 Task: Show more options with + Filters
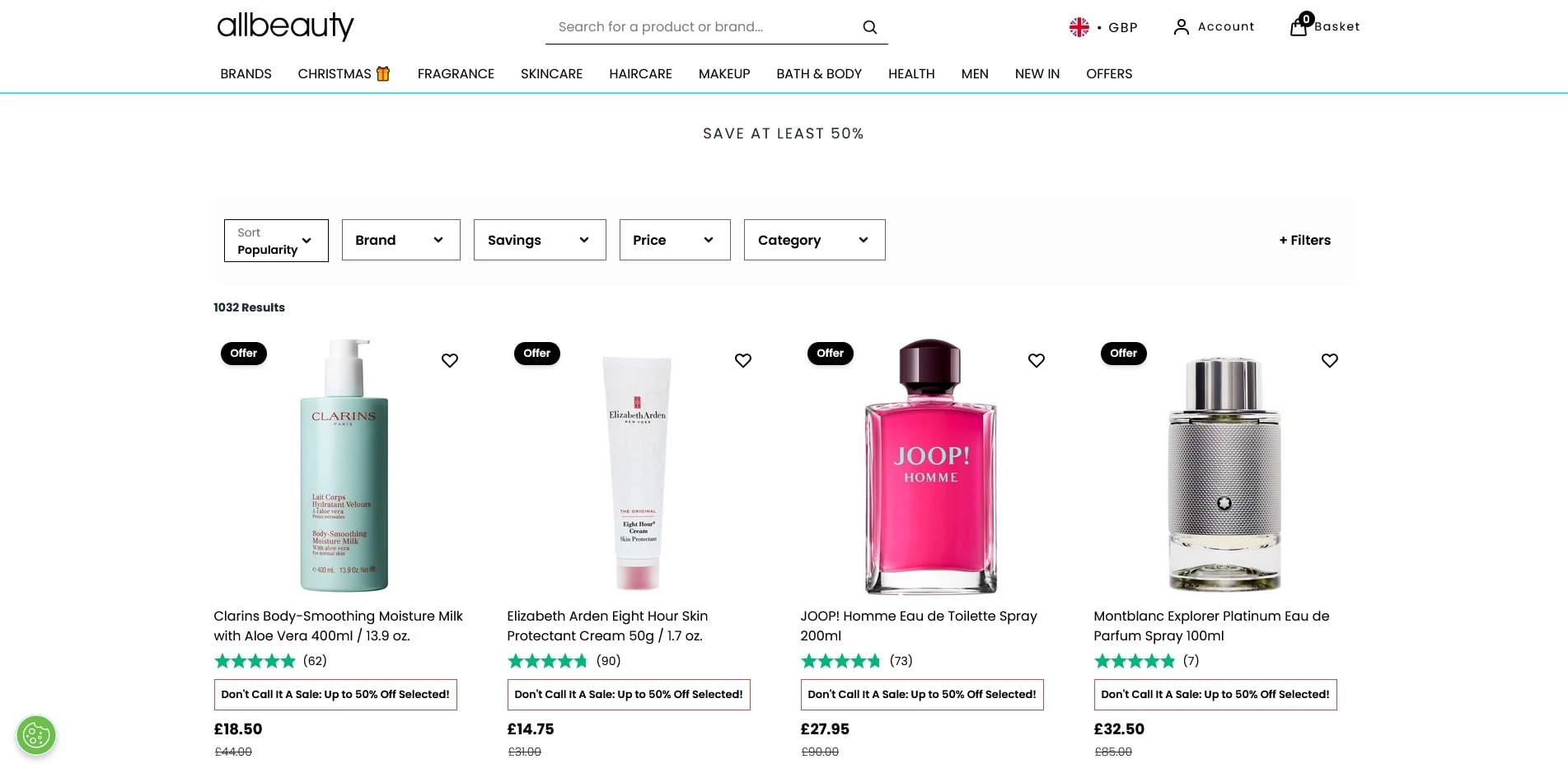[x=1304, y=240]
